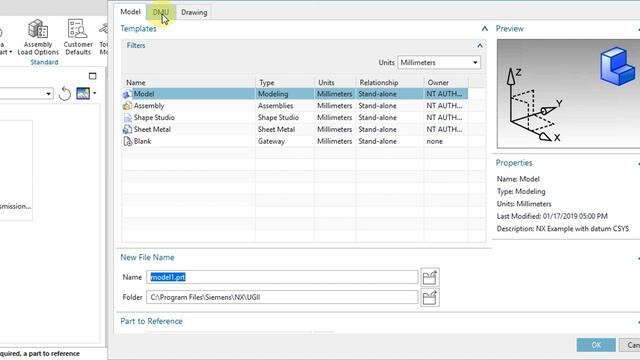Click the Part to Reference section header
Screen dimensions: 640x360
click(151, 321)
